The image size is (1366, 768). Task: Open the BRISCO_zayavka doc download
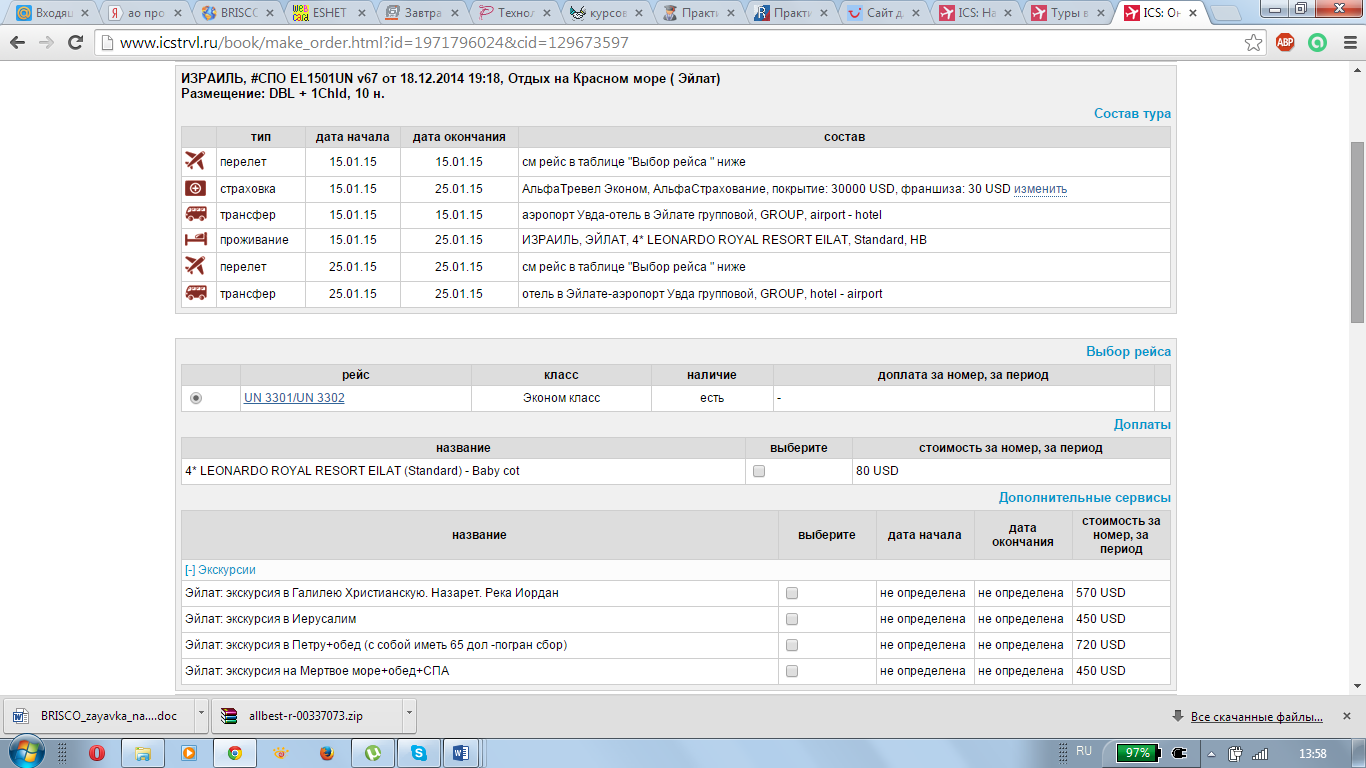click(x=100, y=715)
